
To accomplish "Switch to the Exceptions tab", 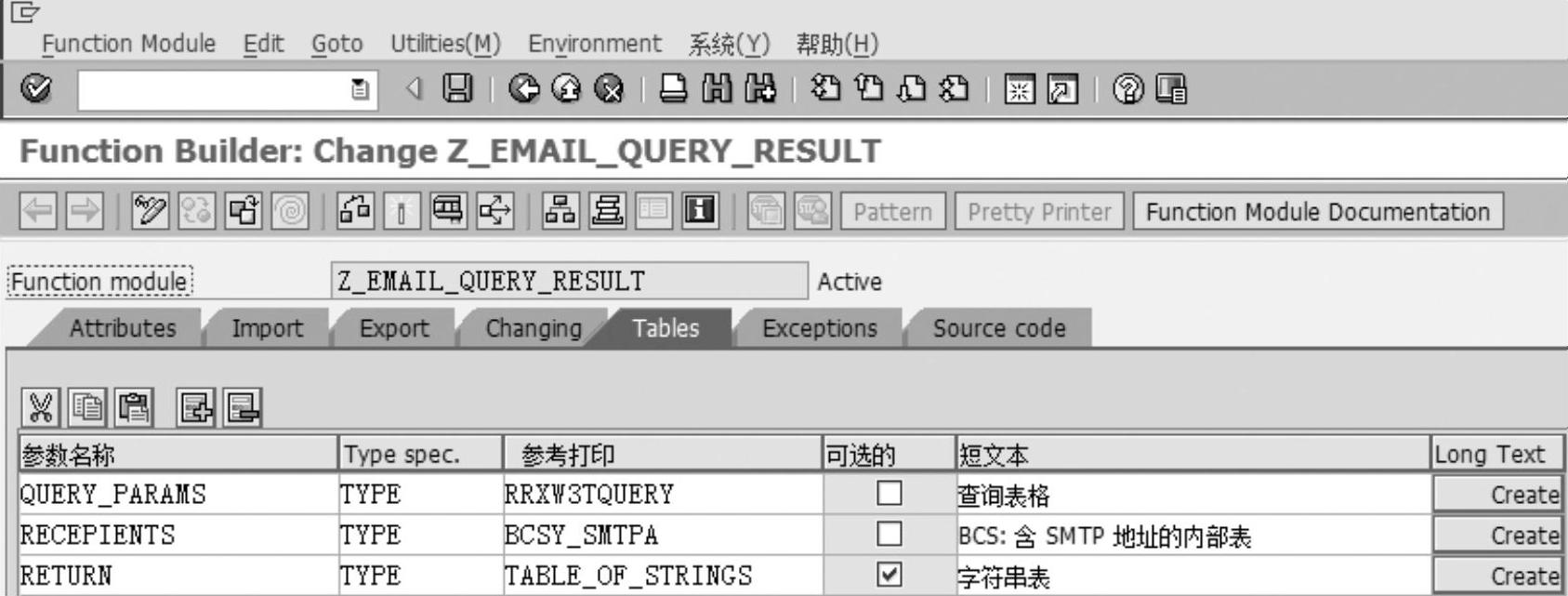I will pyautogui.click(x=819, y=328).
